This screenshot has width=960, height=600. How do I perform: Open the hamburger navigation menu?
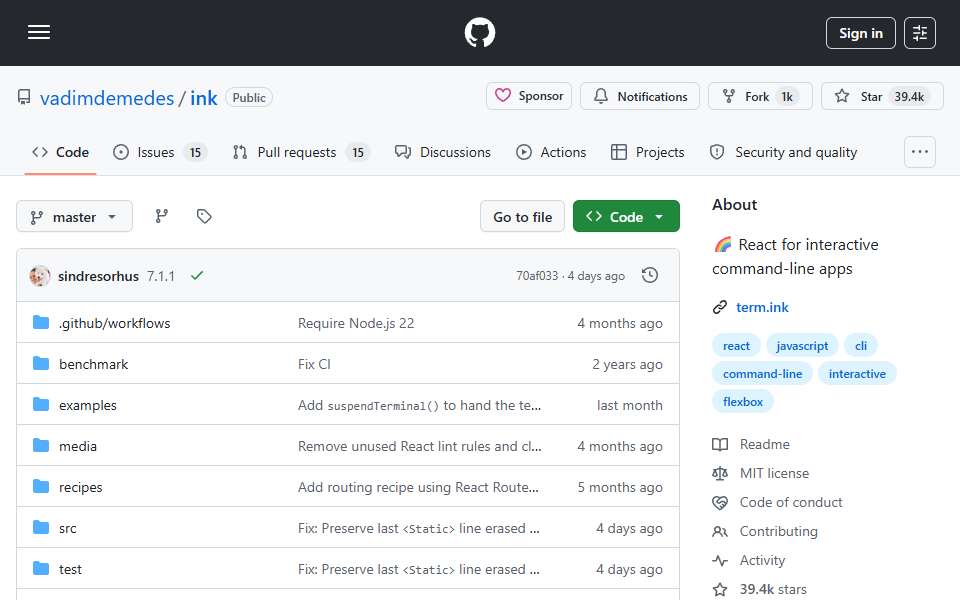tap(39, 32)
